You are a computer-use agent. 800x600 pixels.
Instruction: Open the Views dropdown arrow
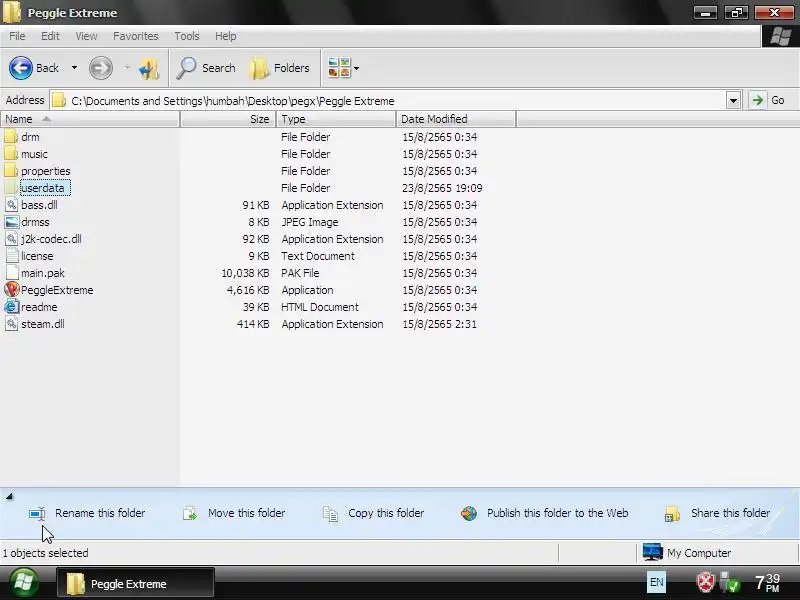tap(357, 68)
